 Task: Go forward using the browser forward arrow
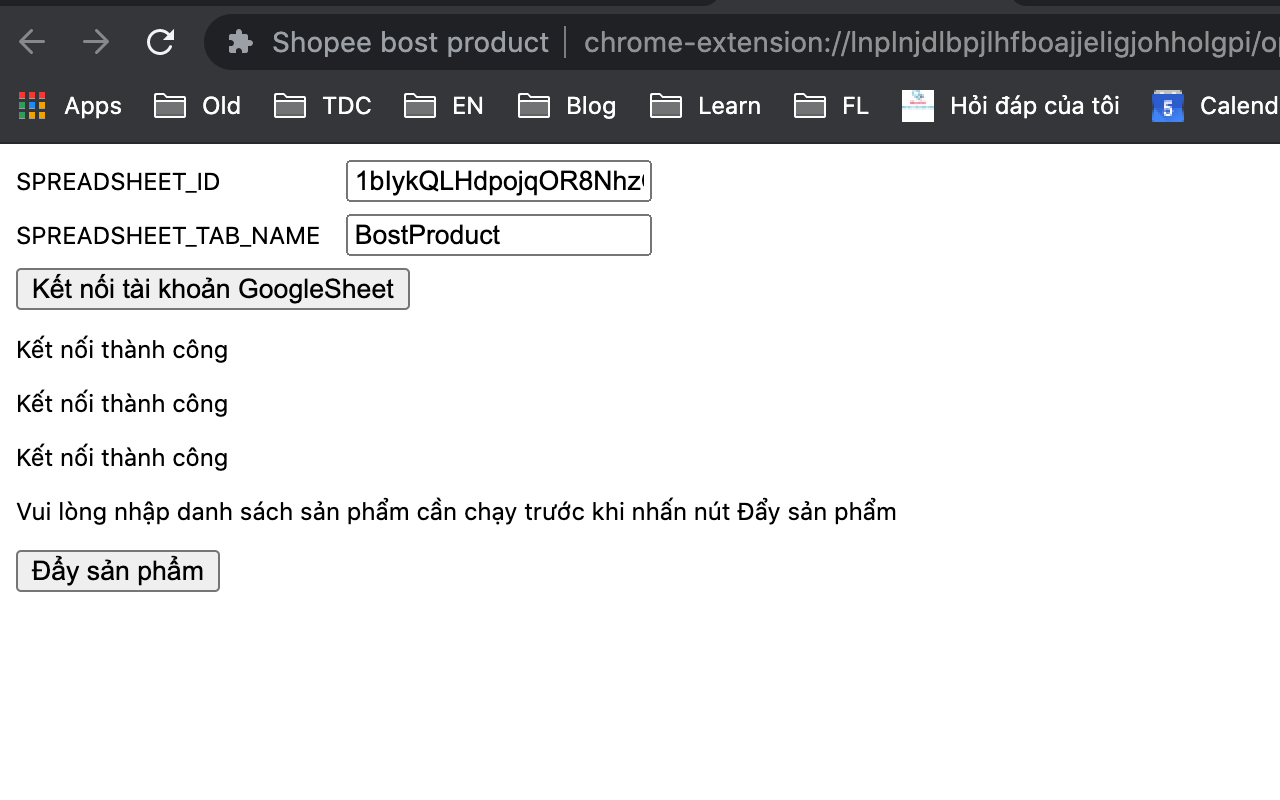tap(96, 42)
